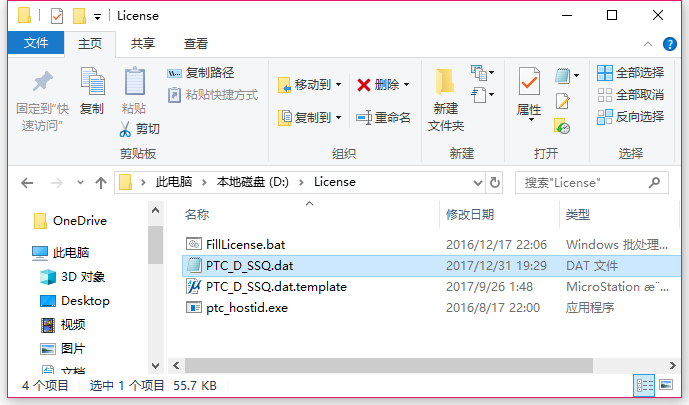Open Properties (属性) checkmark icon
This screenshot has height=405, width=689.
pyautogui.click(x=529, y=82)
